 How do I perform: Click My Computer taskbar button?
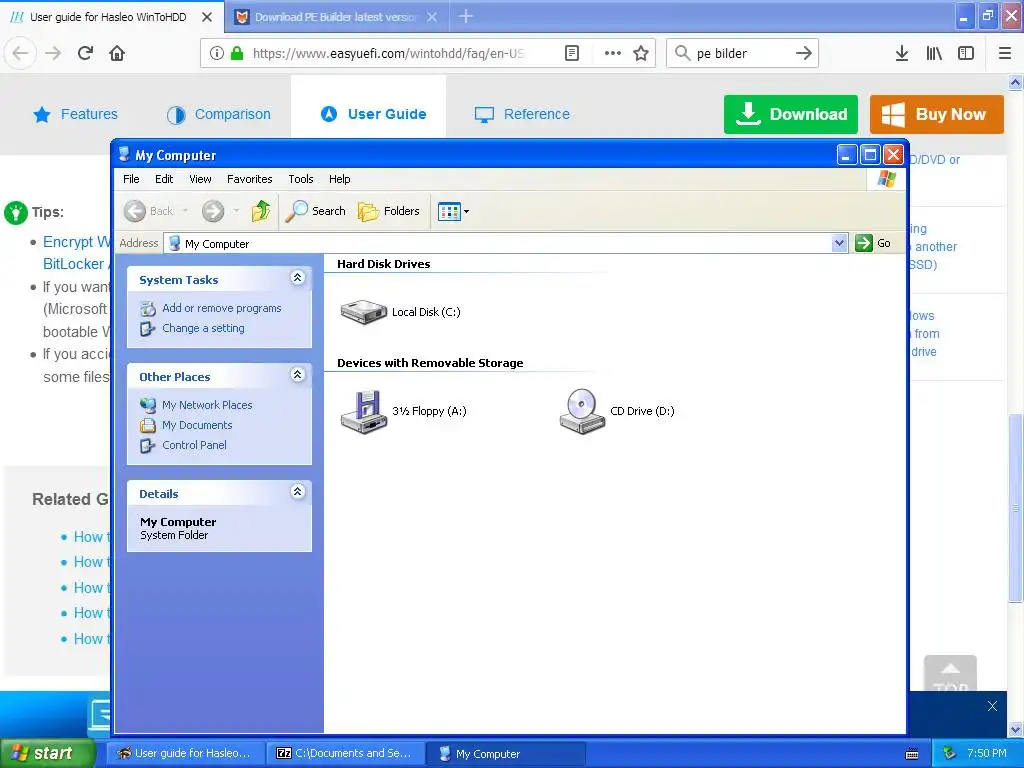pos(504,754)
